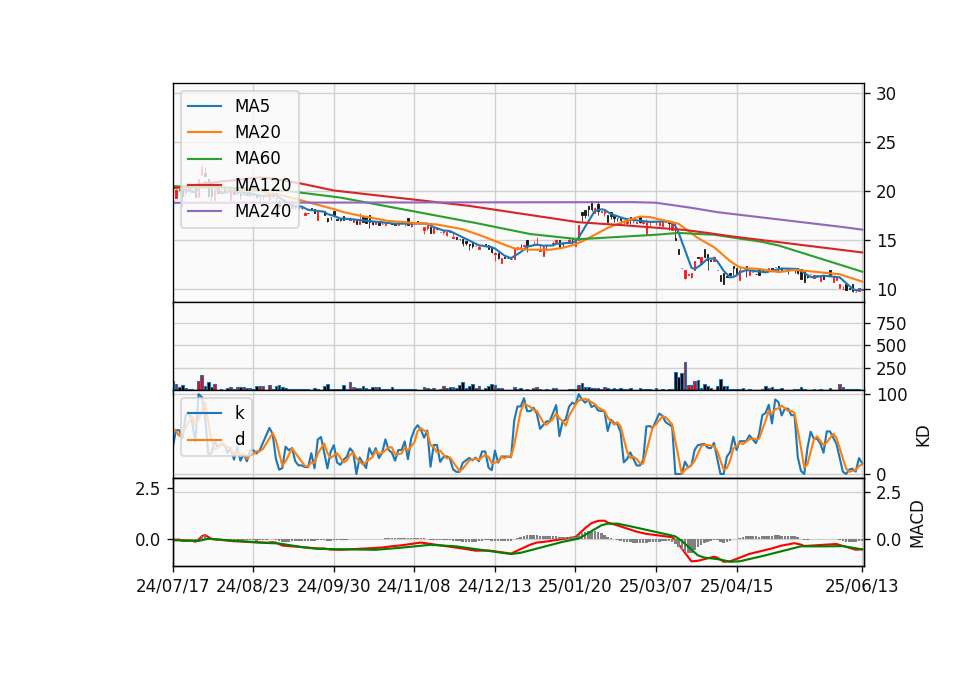
Task: Click the purple MA240 legend line sample
Action: point(204,211)
